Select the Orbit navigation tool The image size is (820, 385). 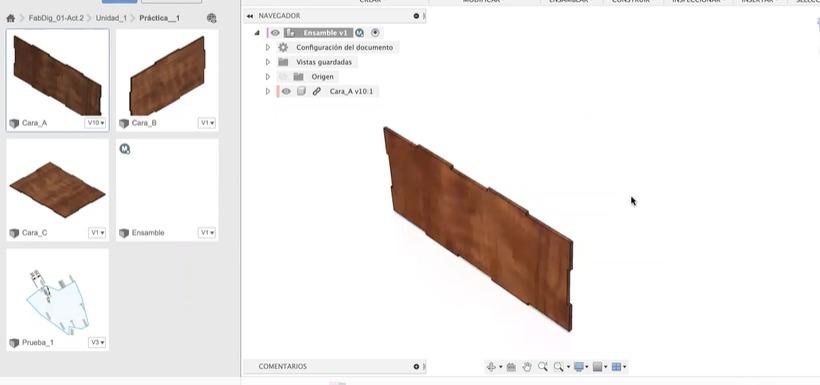(x=491, y=367)
